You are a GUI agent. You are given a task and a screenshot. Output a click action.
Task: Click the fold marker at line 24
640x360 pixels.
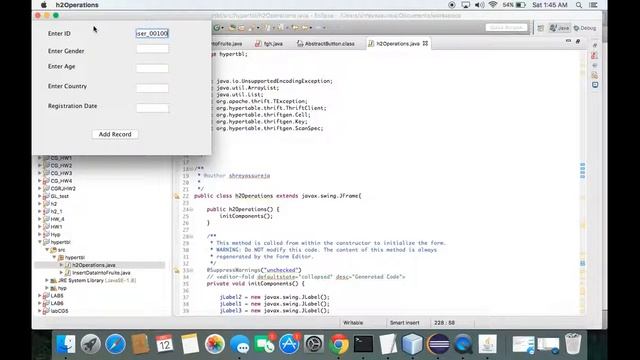click(x=192, y=209)
